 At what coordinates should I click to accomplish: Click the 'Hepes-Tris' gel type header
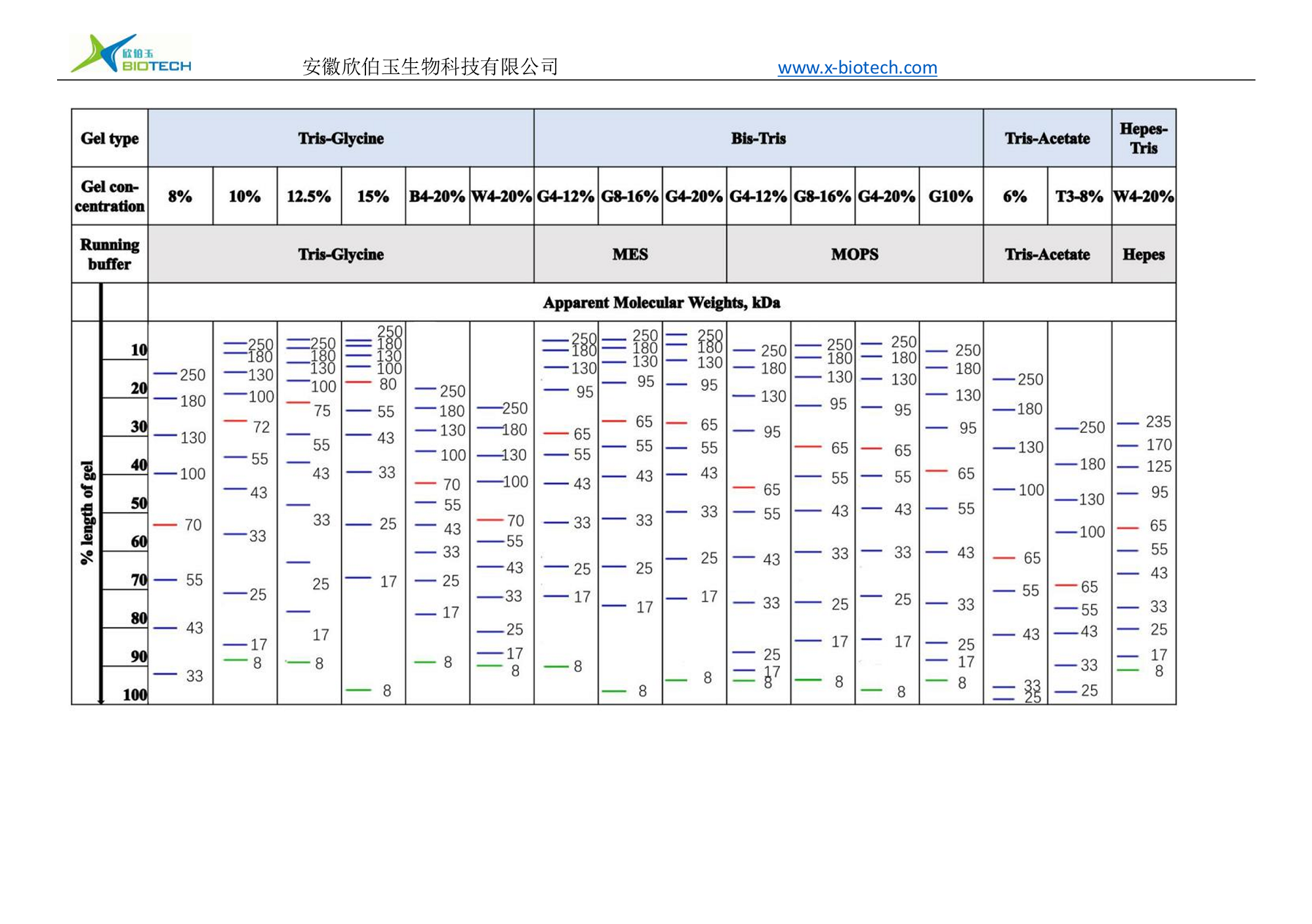tap(1143, 138)
